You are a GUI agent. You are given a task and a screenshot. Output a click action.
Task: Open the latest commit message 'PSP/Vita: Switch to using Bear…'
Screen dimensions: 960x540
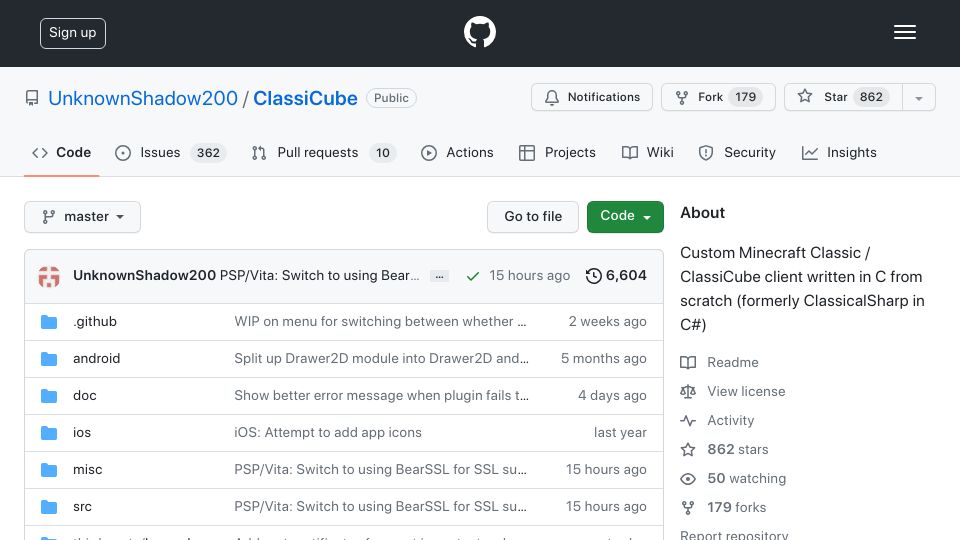pyautogui.click(x=320, y=276)
